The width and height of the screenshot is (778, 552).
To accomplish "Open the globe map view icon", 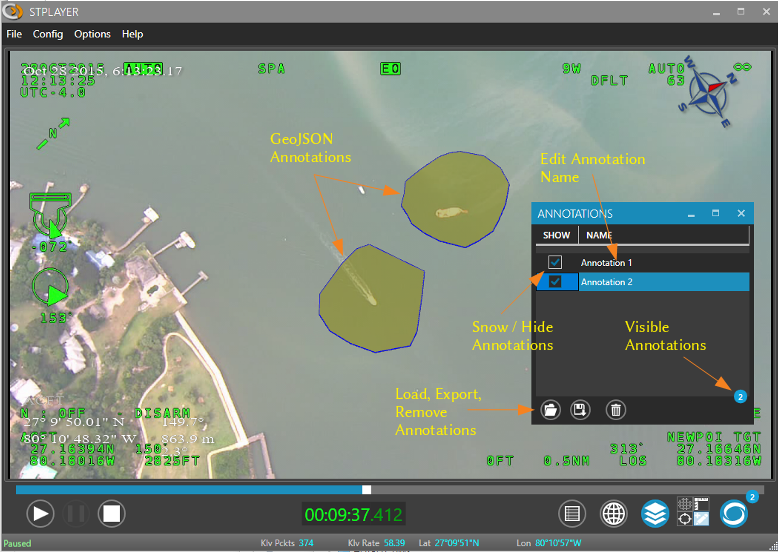I will click(x=613, y=514).
